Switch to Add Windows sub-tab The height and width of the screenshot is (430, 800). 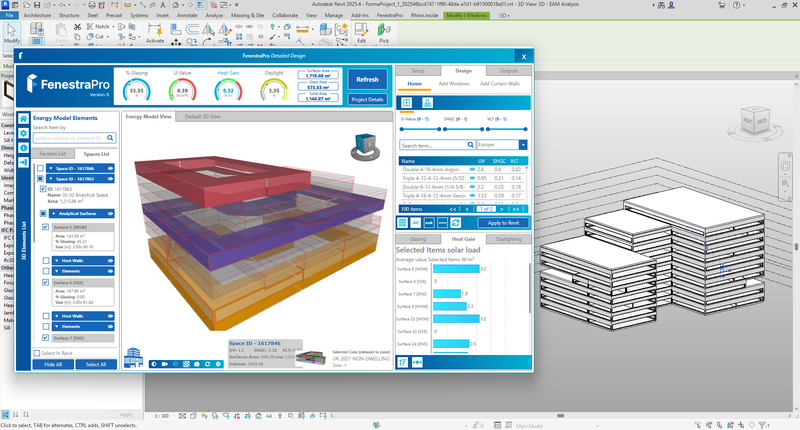(x=454, y=84)
